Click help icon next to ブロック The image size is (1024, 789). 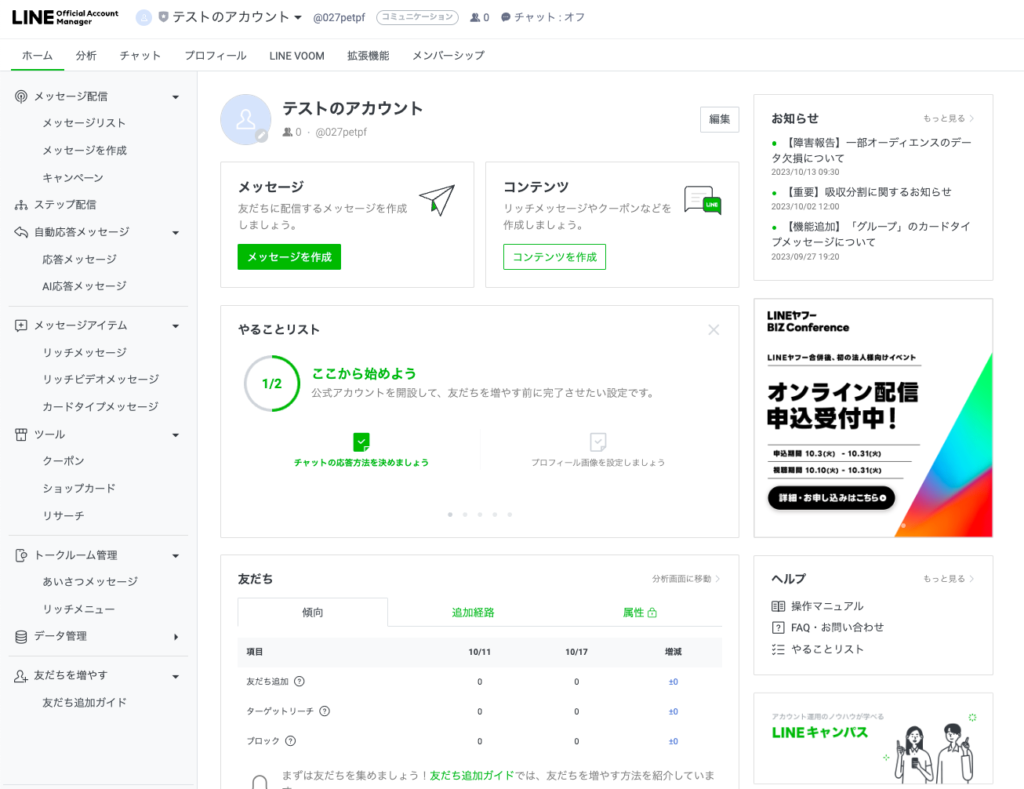coord(291,741)
